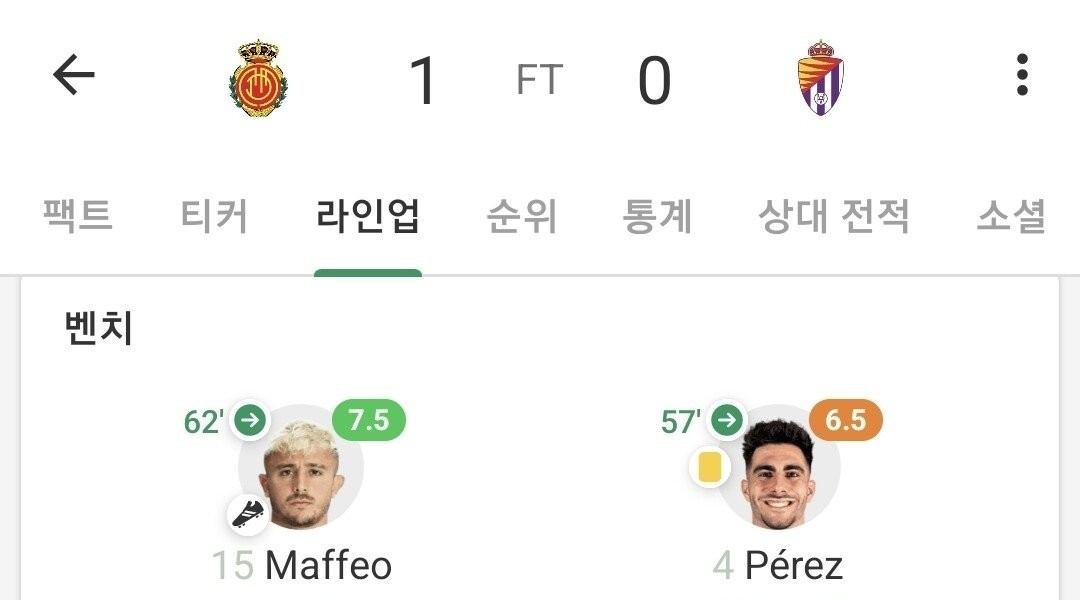1080x600 pixels.
Task: Open the three-dot overflow menu
Action: pos(1021,76)
